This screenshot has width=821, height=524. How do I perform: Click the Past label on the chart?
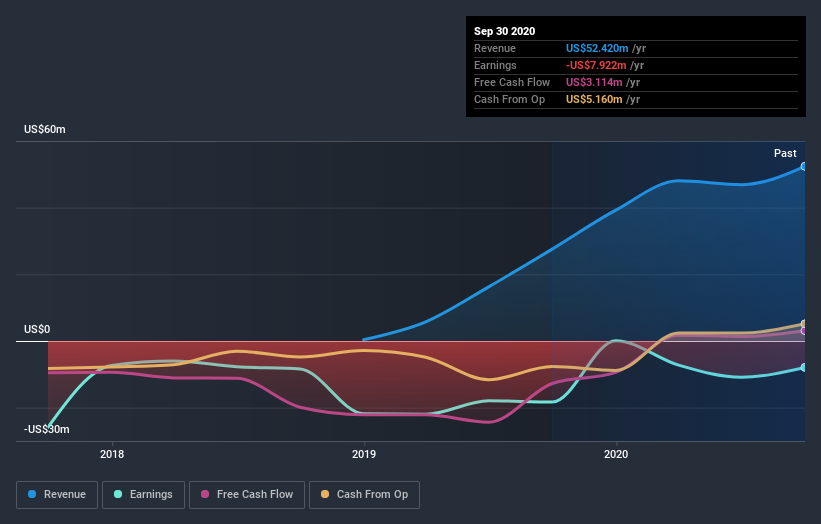point(785,153)
